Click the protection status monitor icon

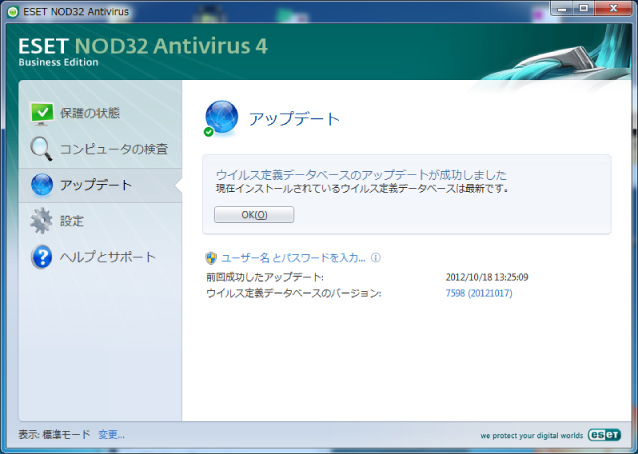pyautogui.click(x=42, y=114)
